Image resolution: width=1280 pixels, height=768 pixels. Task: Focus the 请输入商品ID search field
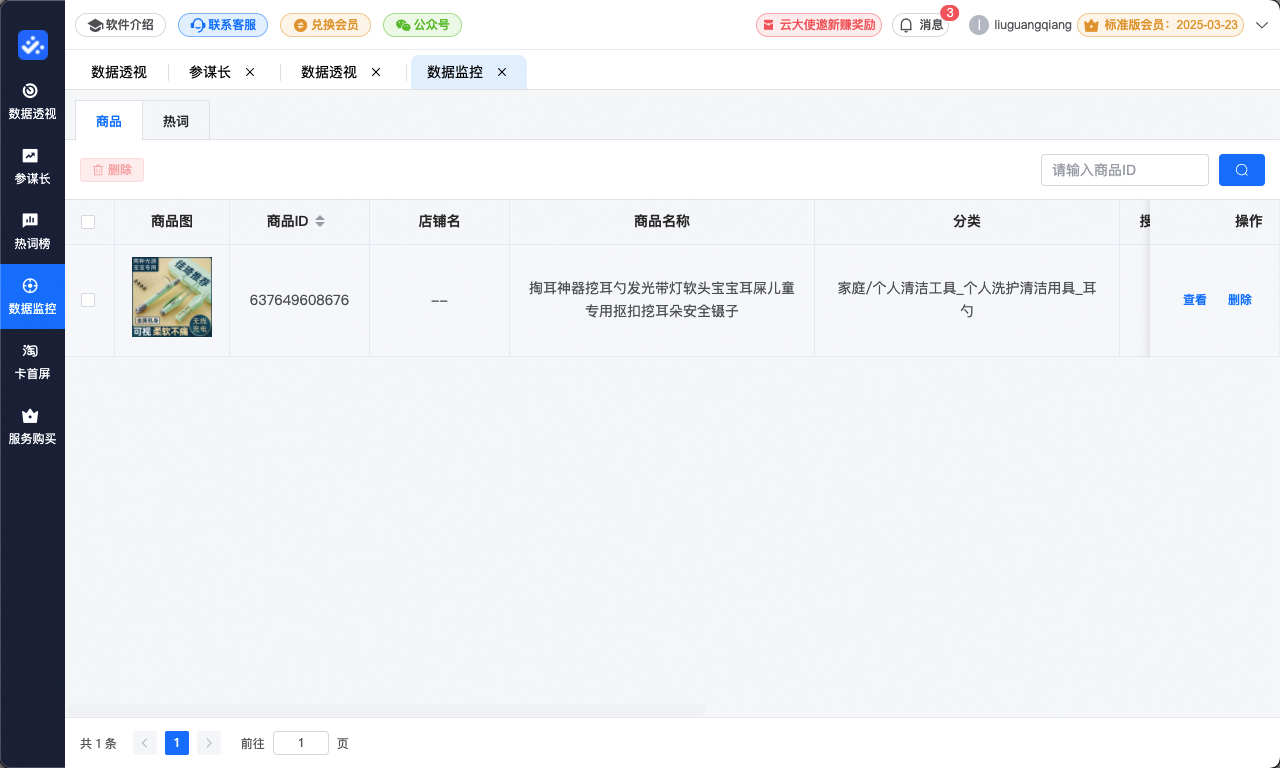click(1124, 170)
